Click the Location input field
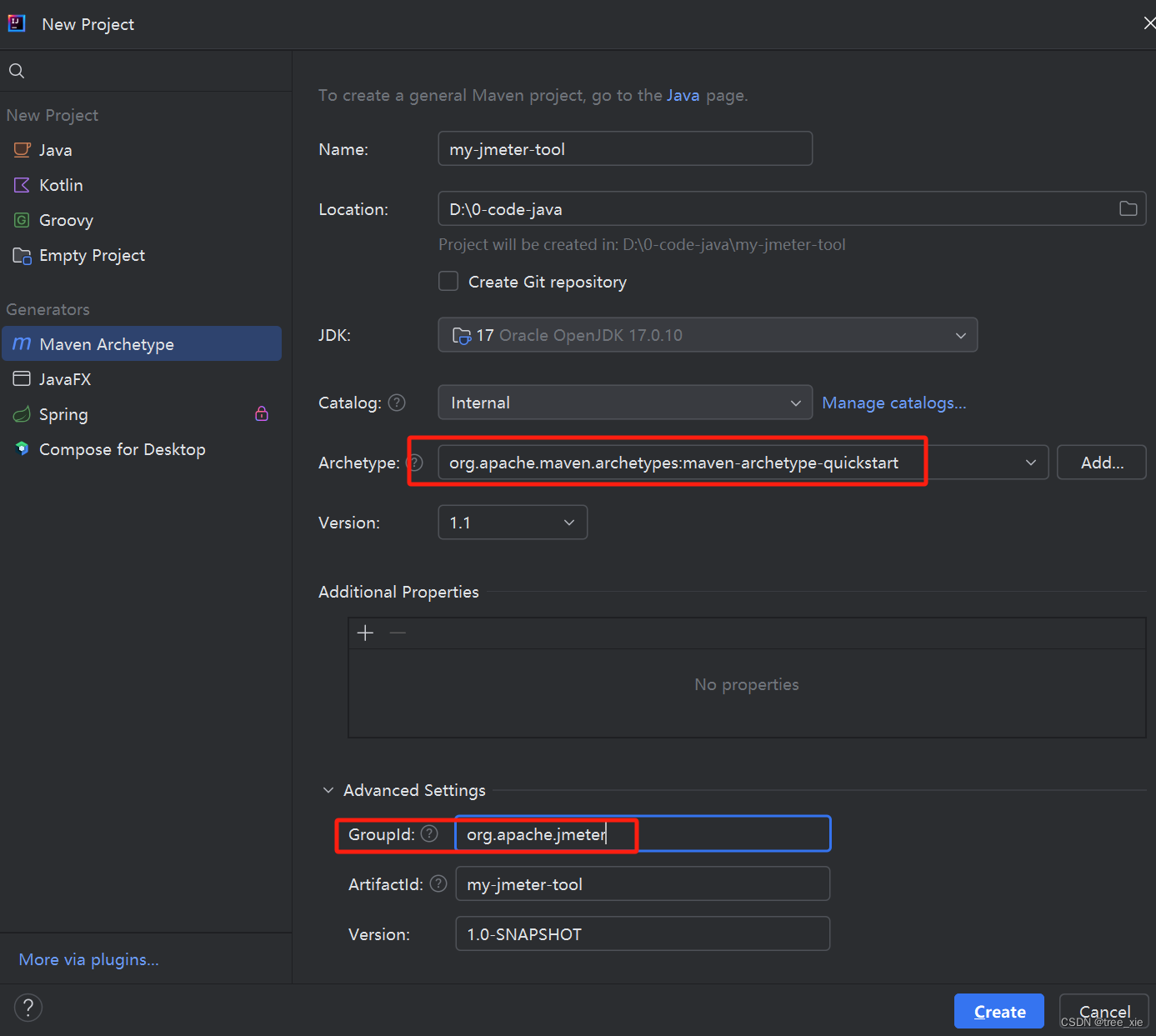The image size is (1156, 1036). [x=792, y=208]
